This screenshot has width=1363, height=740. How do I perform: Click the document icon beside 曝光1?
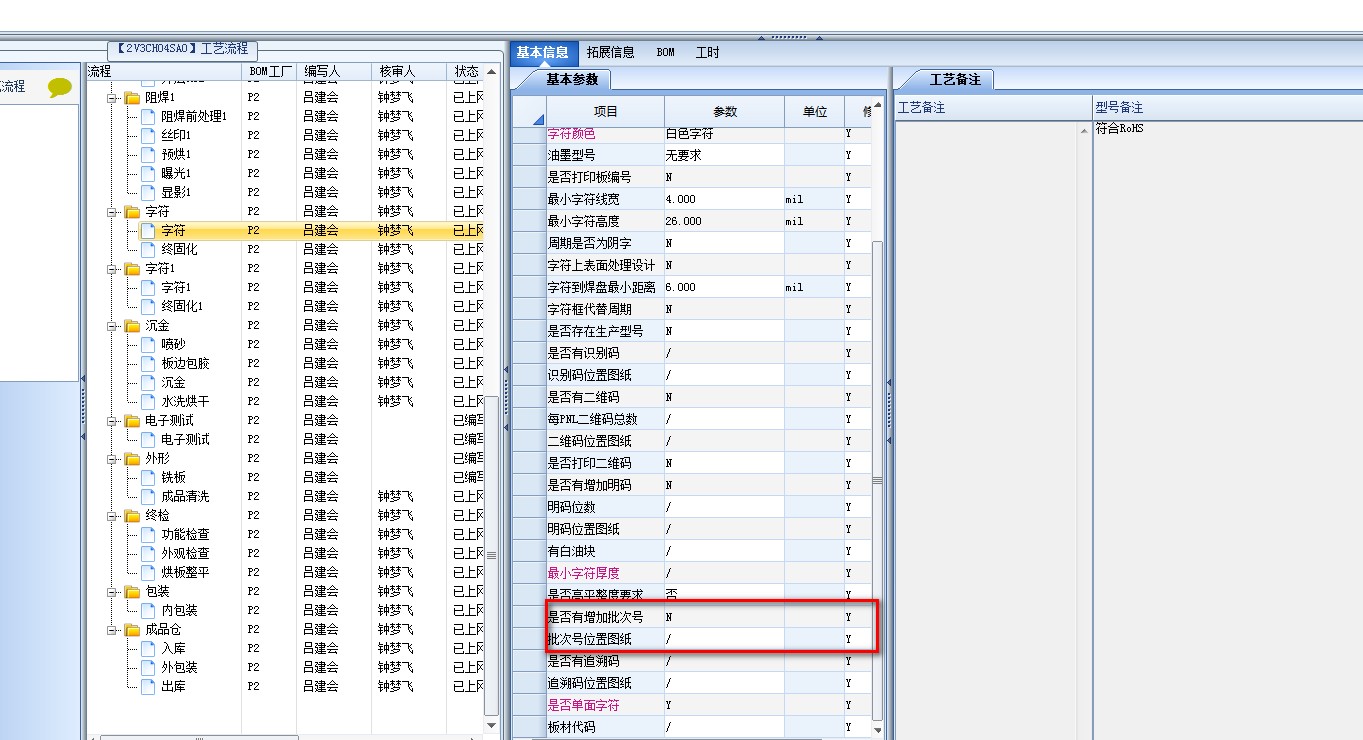[x=148, y=173]
